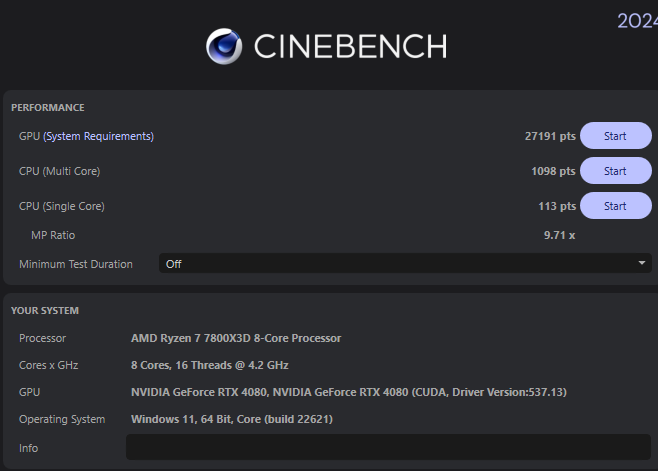Select the NVIDIA GeForce RTX 4080 GPU text
Viewport: 658px width, 471px height.
pyautogui.click(x=349, y=392)
